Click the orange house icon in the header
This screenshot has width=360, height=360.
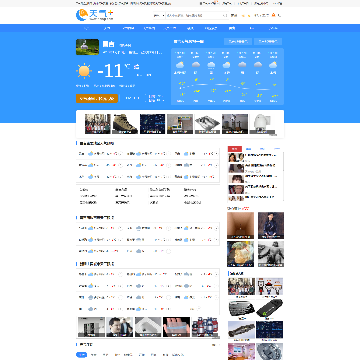(274, 15)
